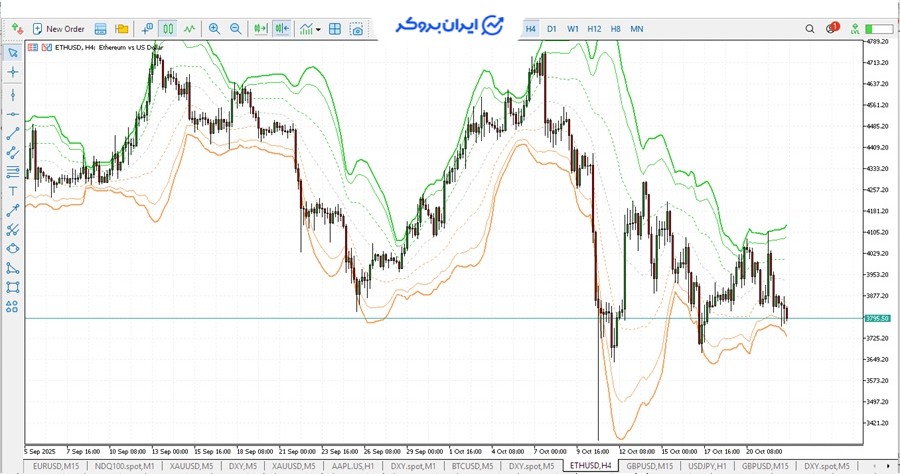Open the BTCUSD,M5 chart tab
900x474 pixels.
click(x=473, y=466)
